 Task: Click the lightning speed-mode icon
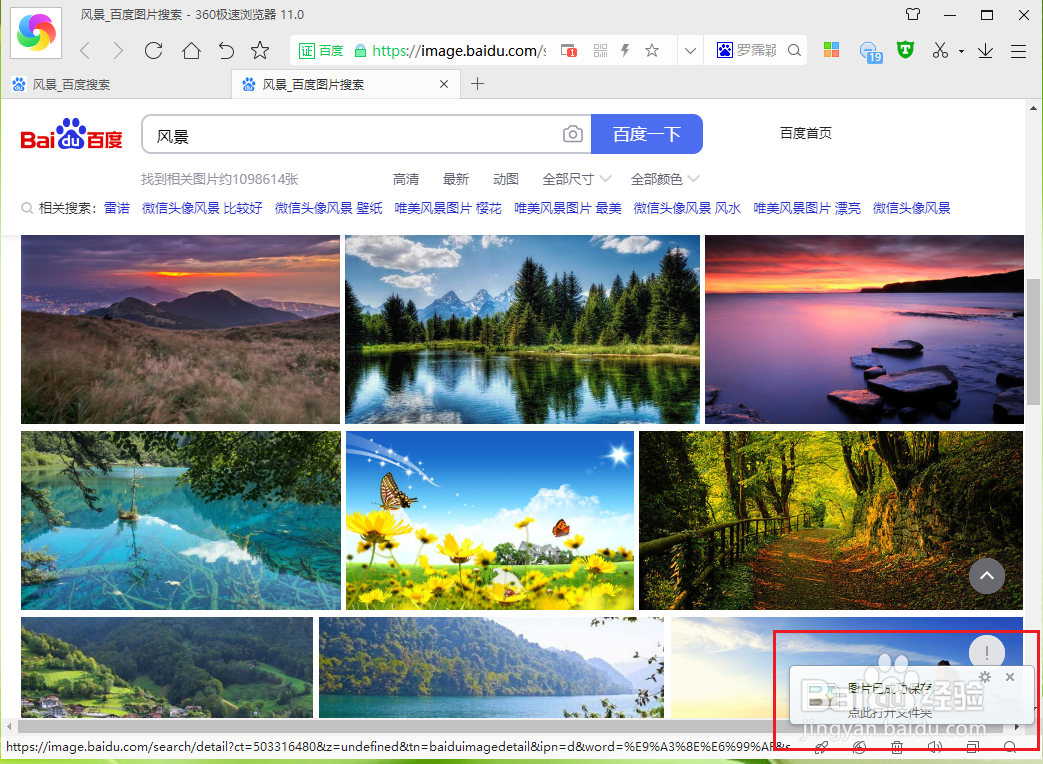pyautogui.click(x=625, y=50)
